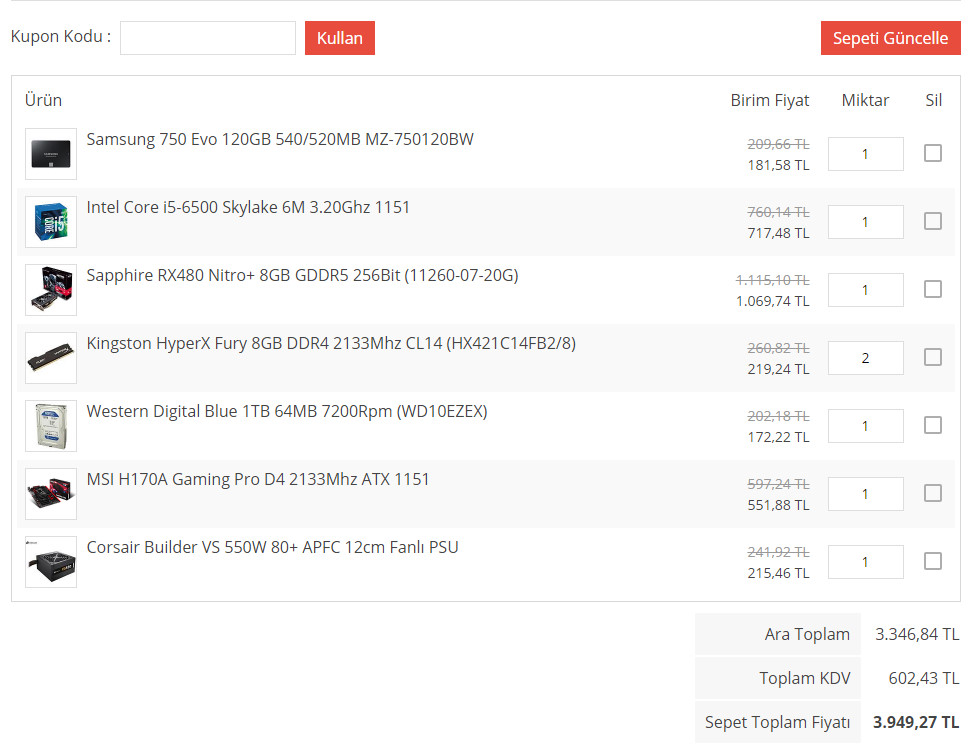Click the 717,48 TL price
The image size is (968, 756).
coord(778,233)
